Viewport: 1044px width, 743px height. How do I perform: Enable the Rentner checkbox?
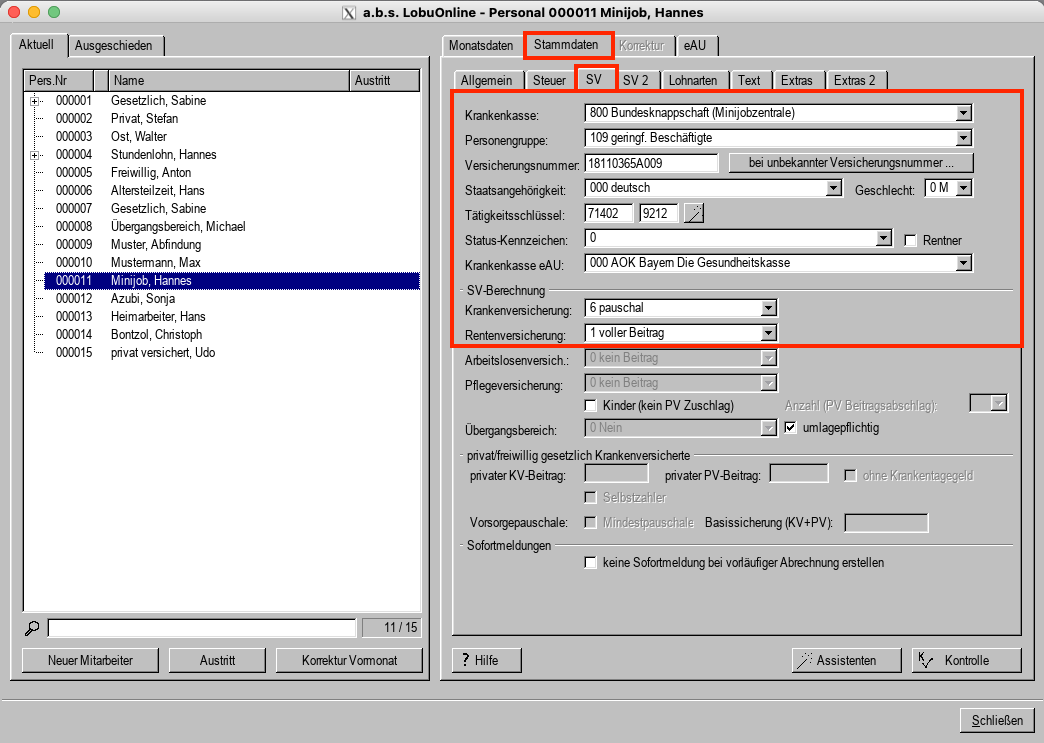click(x=910, y=240)
